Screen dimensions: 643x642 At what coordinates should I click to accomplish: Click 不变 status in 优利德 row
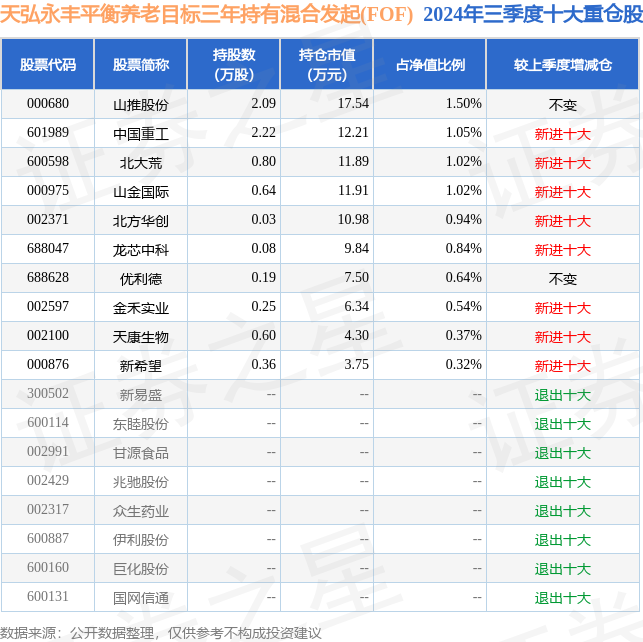click(x=563, y=279)
